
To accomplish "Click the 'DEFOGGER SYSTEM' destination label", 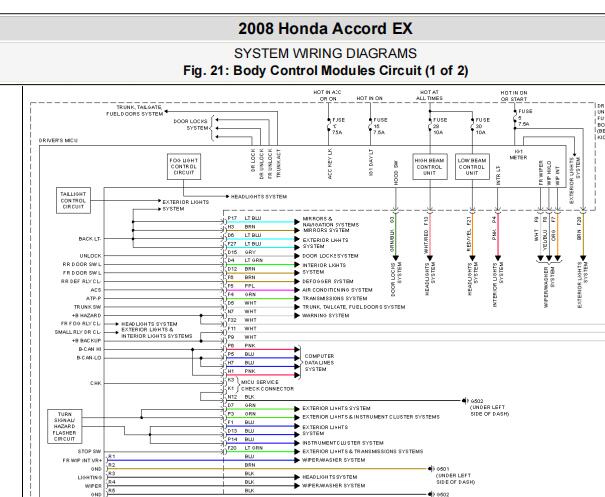I will click(328, 281).
